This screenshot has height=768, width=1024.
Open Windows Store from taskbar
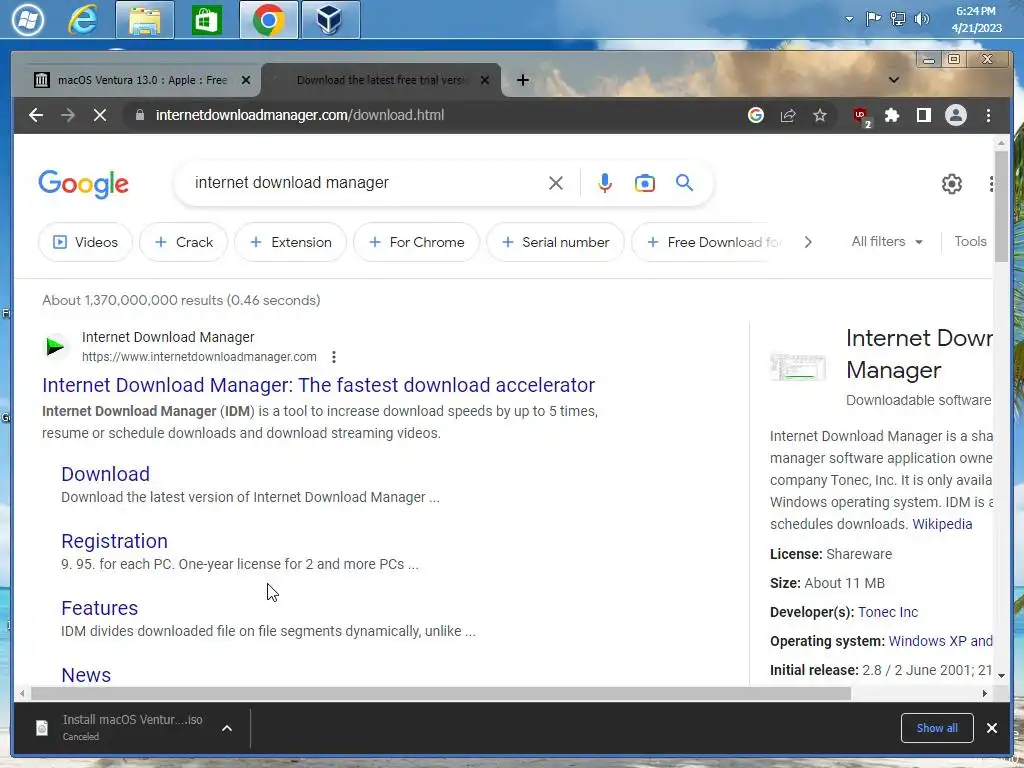[x=206, y=20]
